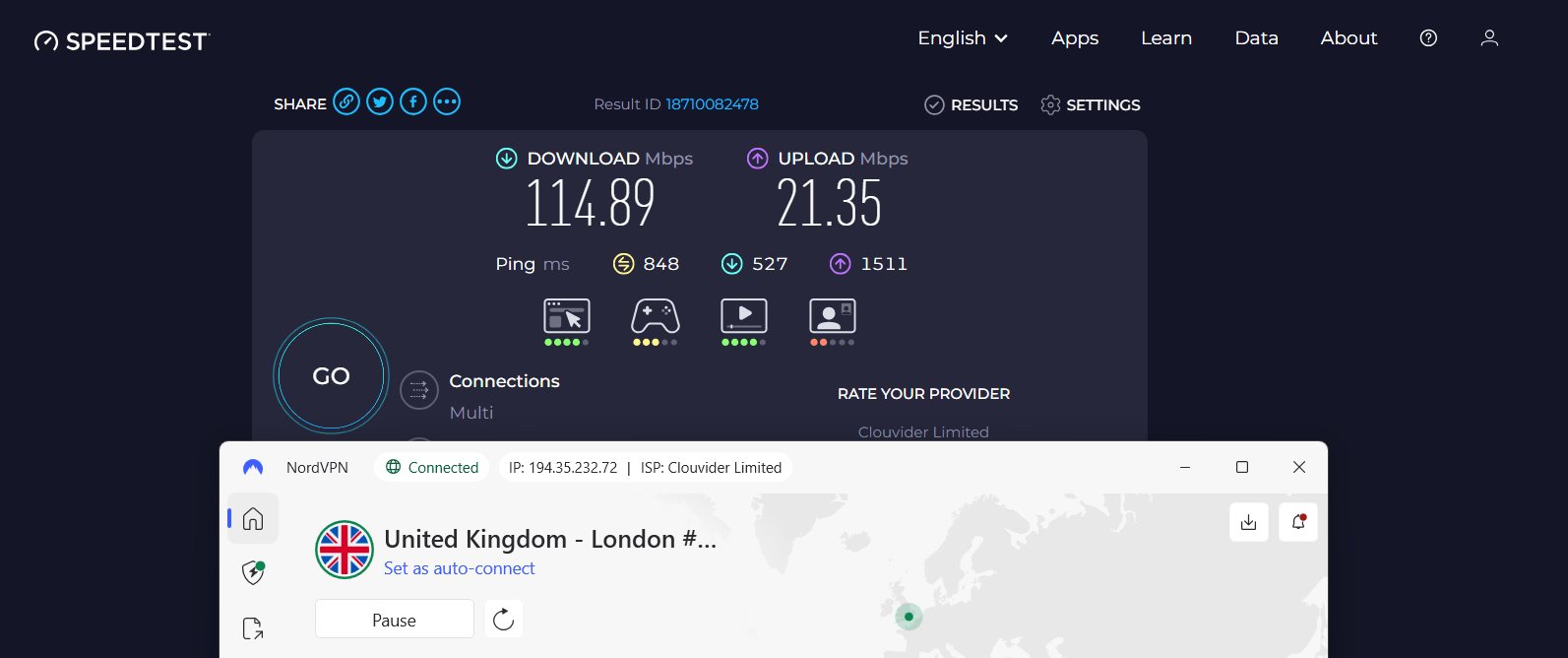1568x658 pixels.
Task: Share result on Facebook
Action: click(413, 102)
